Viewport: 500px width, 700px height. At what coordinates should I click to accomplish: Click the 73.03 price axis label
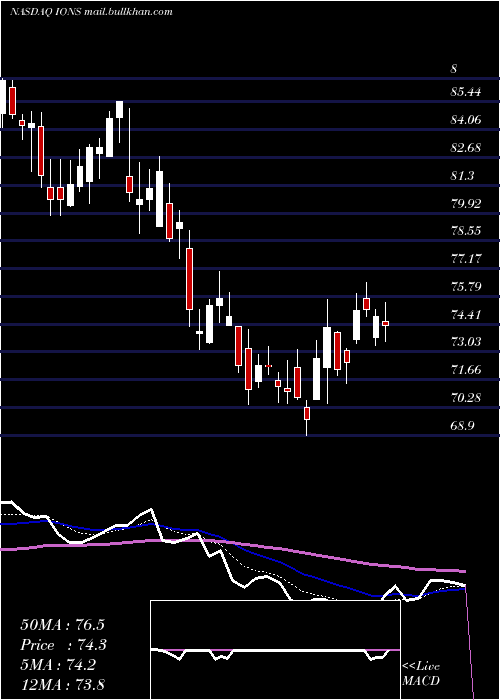tap(466, 342)
